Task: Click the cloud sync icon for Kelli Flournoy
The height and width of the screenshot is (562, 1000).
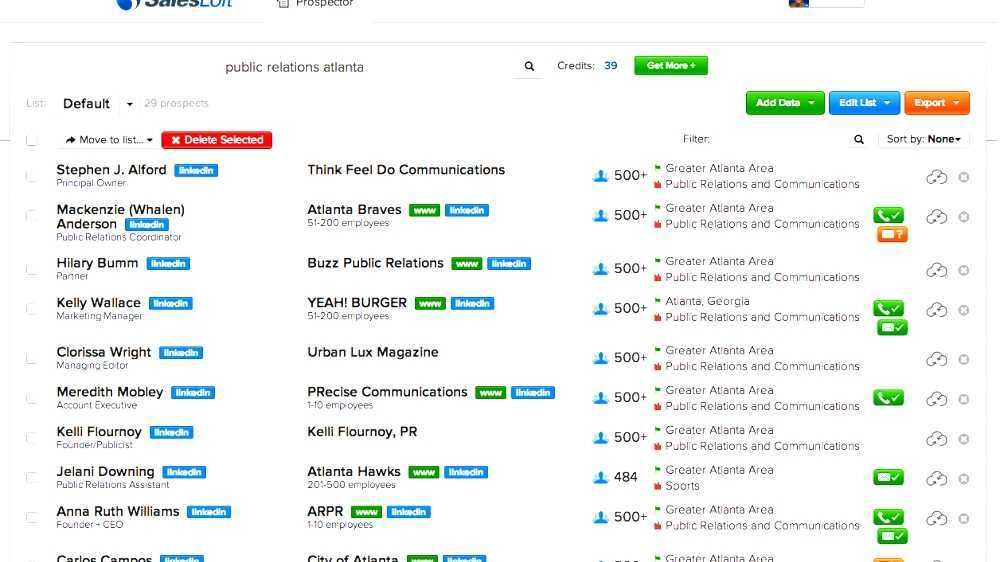Action: (936, 440)
